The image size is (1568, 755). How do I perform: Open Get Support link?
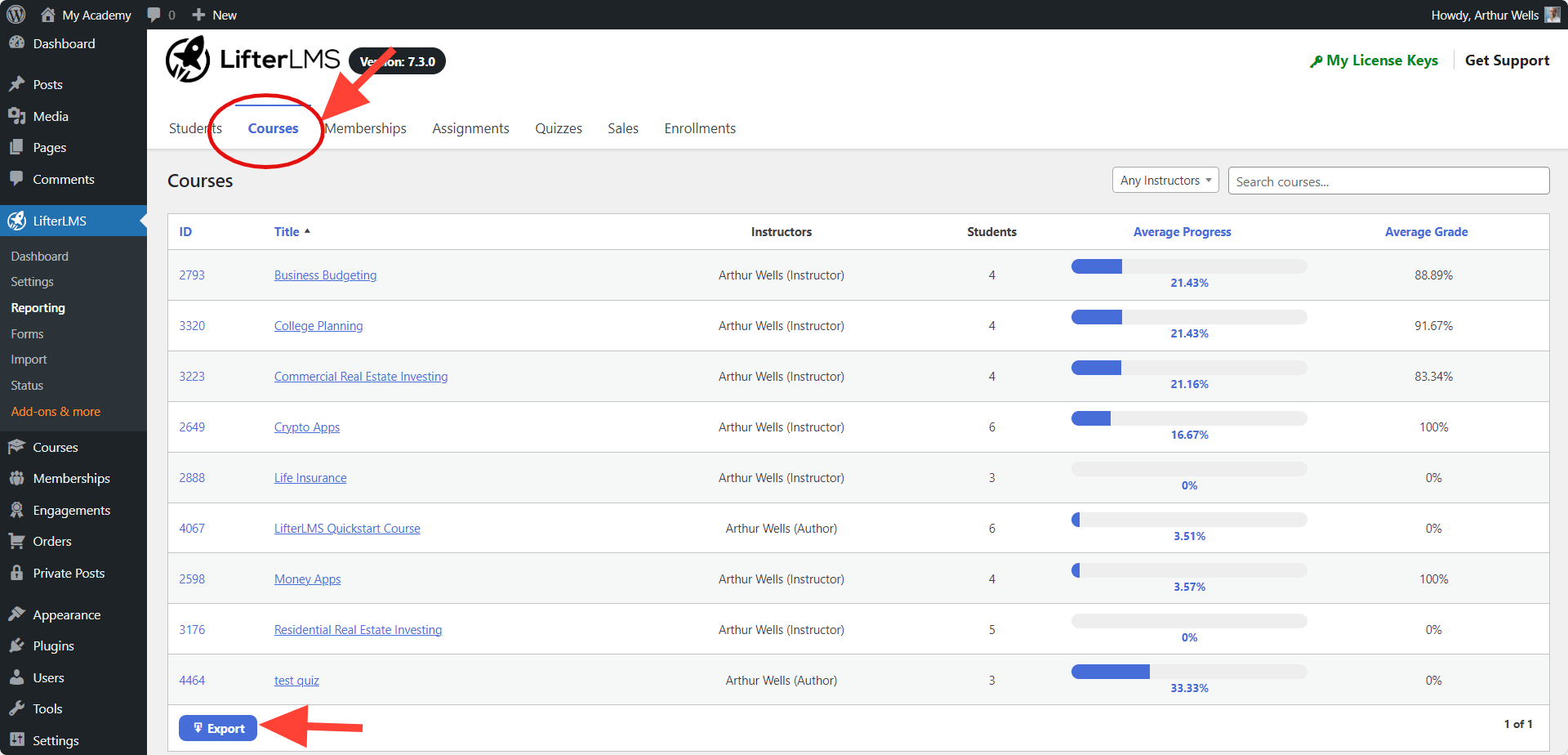click(1507, 60)
